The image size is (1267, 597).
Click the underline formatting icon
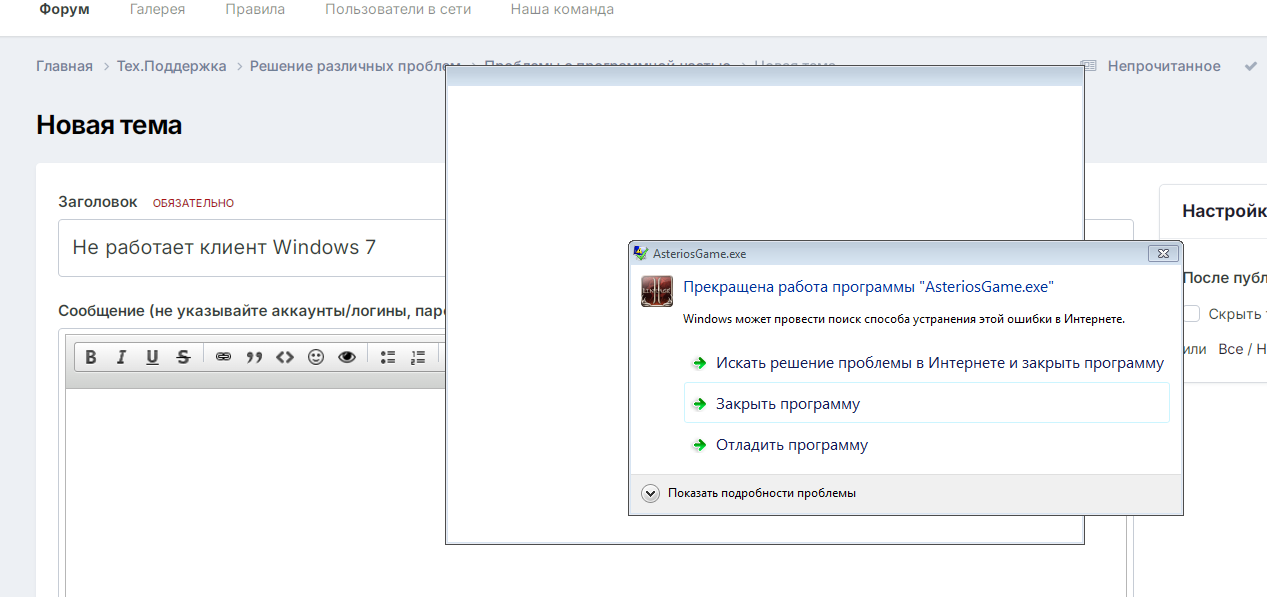(152, 357)
